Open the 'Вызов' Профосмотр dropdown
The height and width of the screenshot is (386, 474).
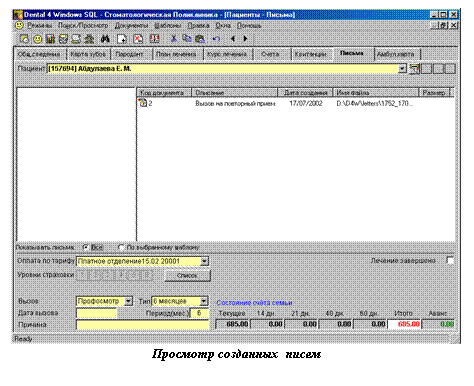pyautogui.click(x=128, y=301)
